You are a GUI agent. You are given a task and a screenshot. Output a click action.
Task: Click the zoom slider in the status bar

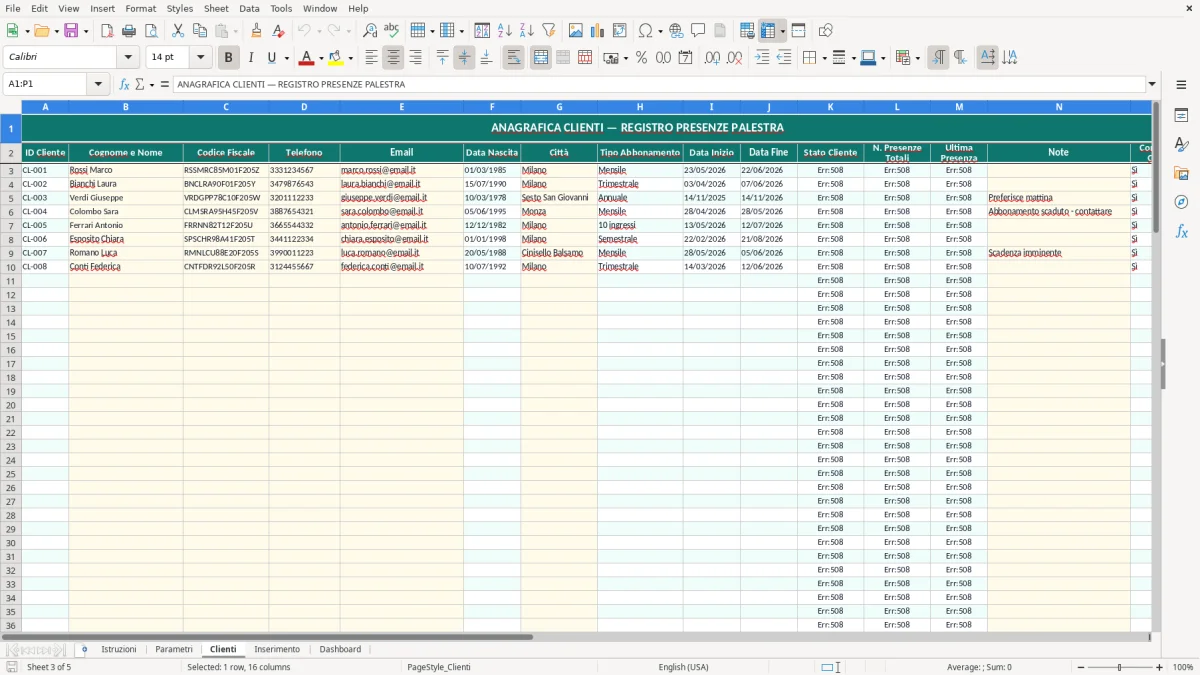tap(1120, 667)
